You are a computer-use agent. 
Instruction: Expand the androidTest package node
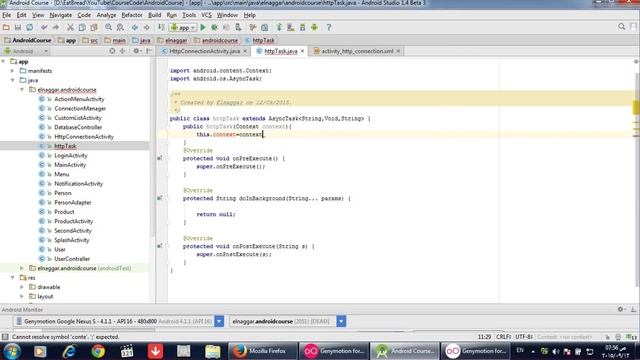[x=22, y=268]
